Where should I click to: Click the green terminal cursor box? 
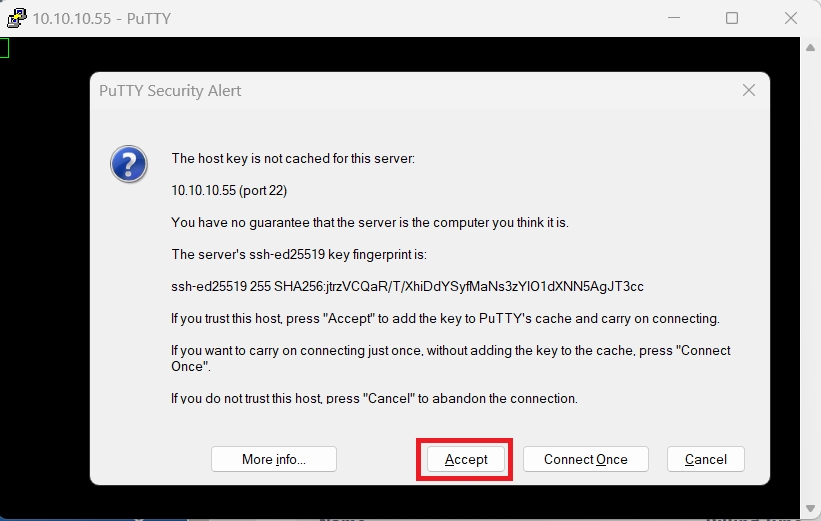coord(4,47)
